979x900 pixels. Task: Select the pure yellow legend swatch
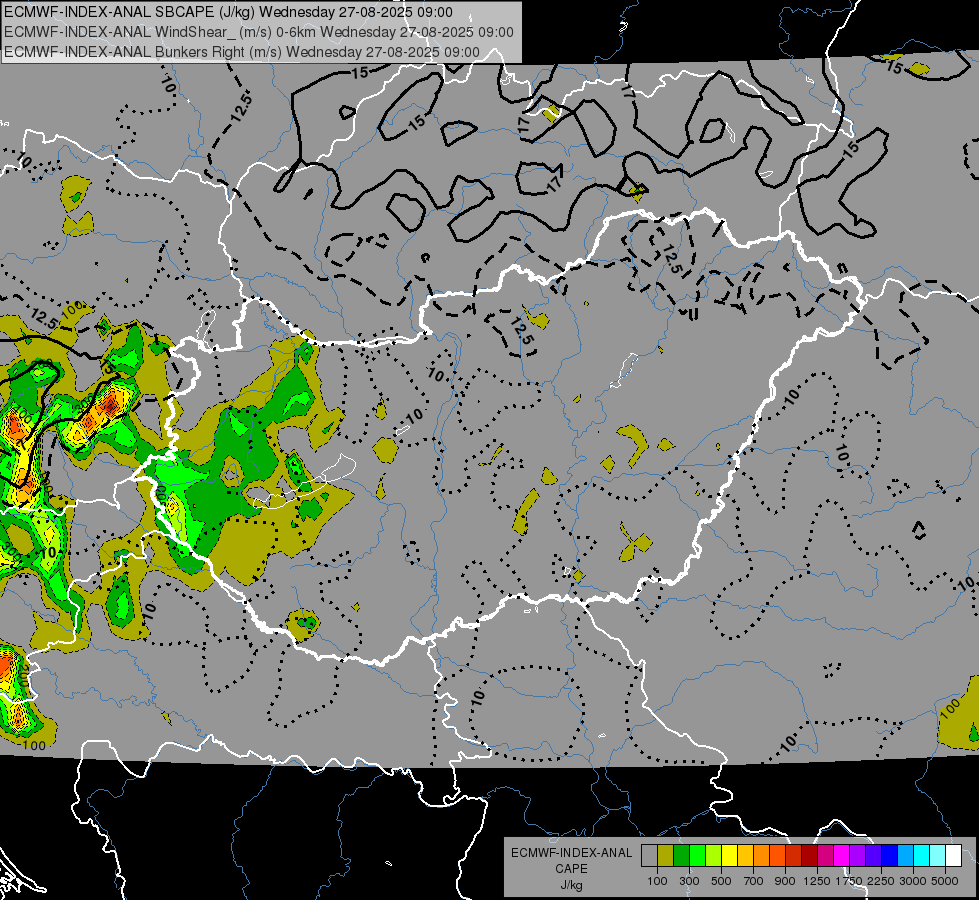click(x=729, y=856)
